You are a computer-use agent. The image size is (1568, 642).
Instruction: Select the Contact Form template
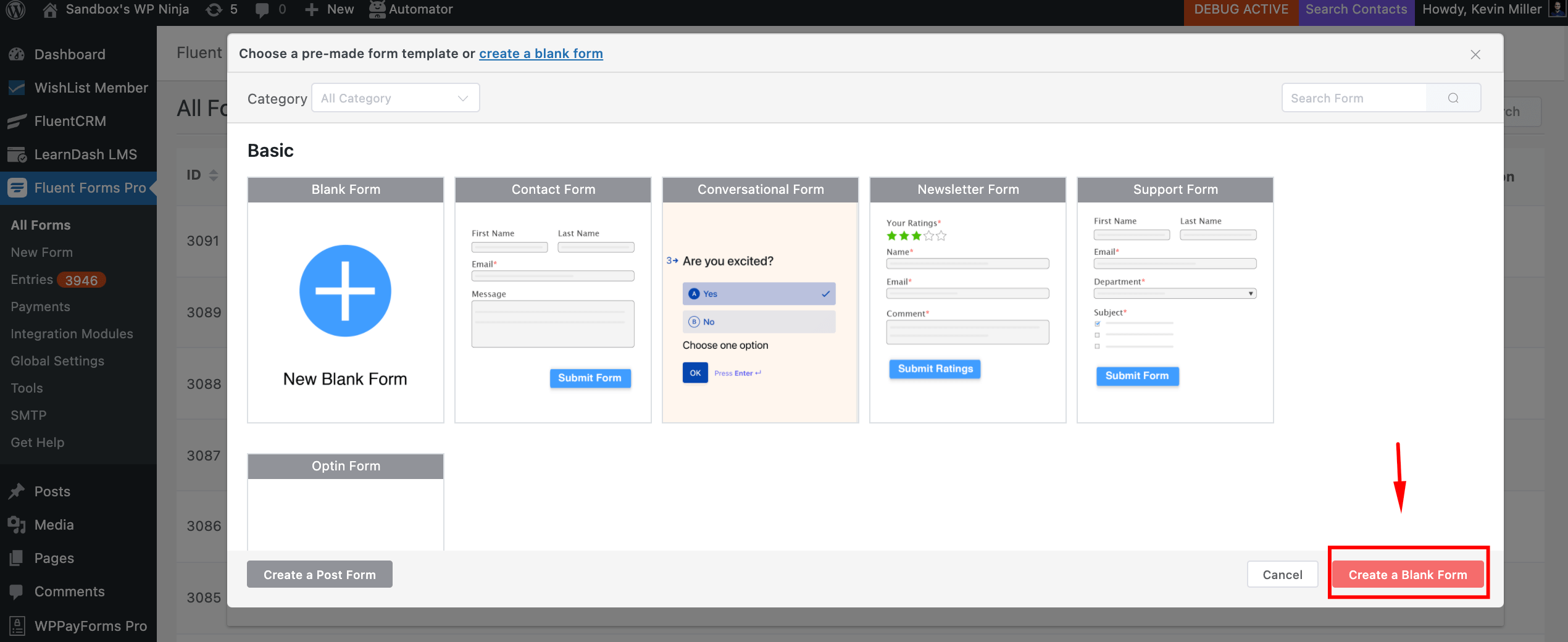click(553, 300)
